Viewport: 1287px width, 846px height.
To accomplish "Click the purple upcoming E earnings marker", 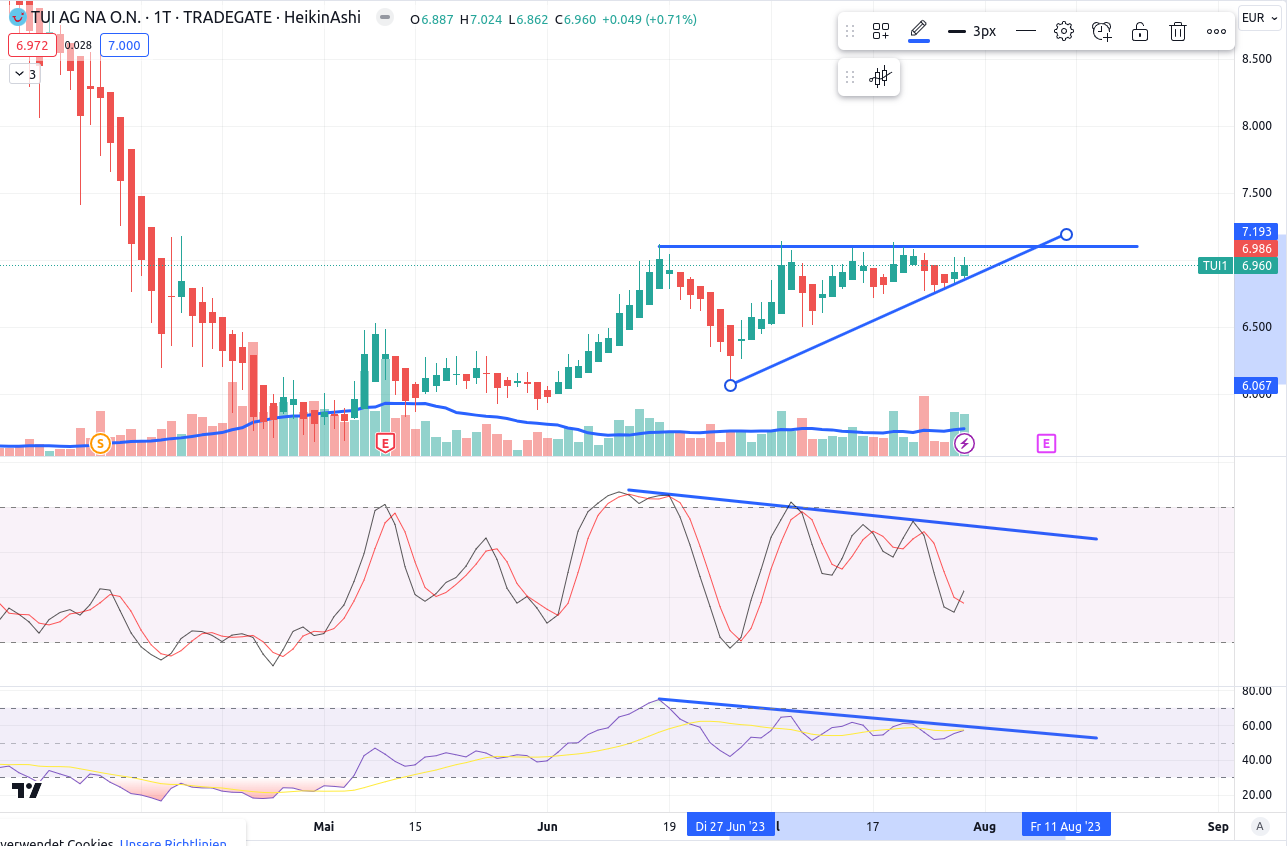I will coord(1046,443).
